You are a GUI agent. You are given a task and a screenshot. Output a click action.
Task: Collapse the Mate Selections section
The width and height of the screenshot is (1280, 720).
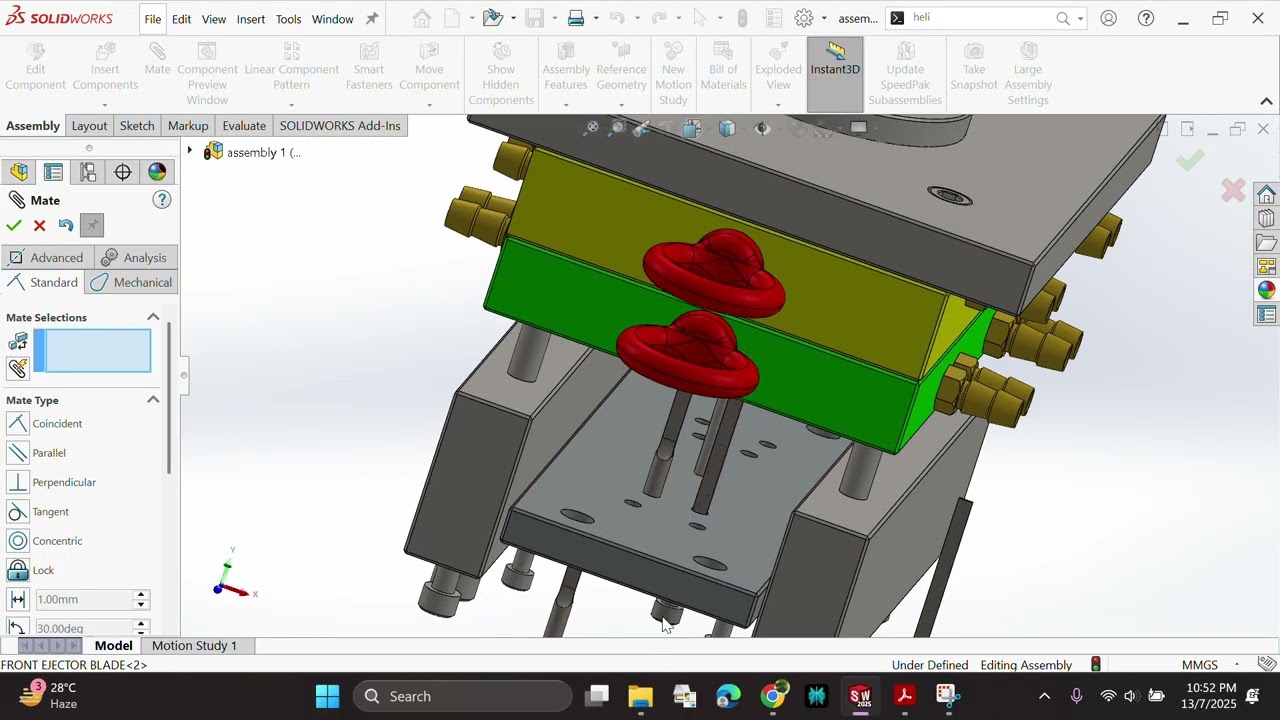[x=153, y=318]
